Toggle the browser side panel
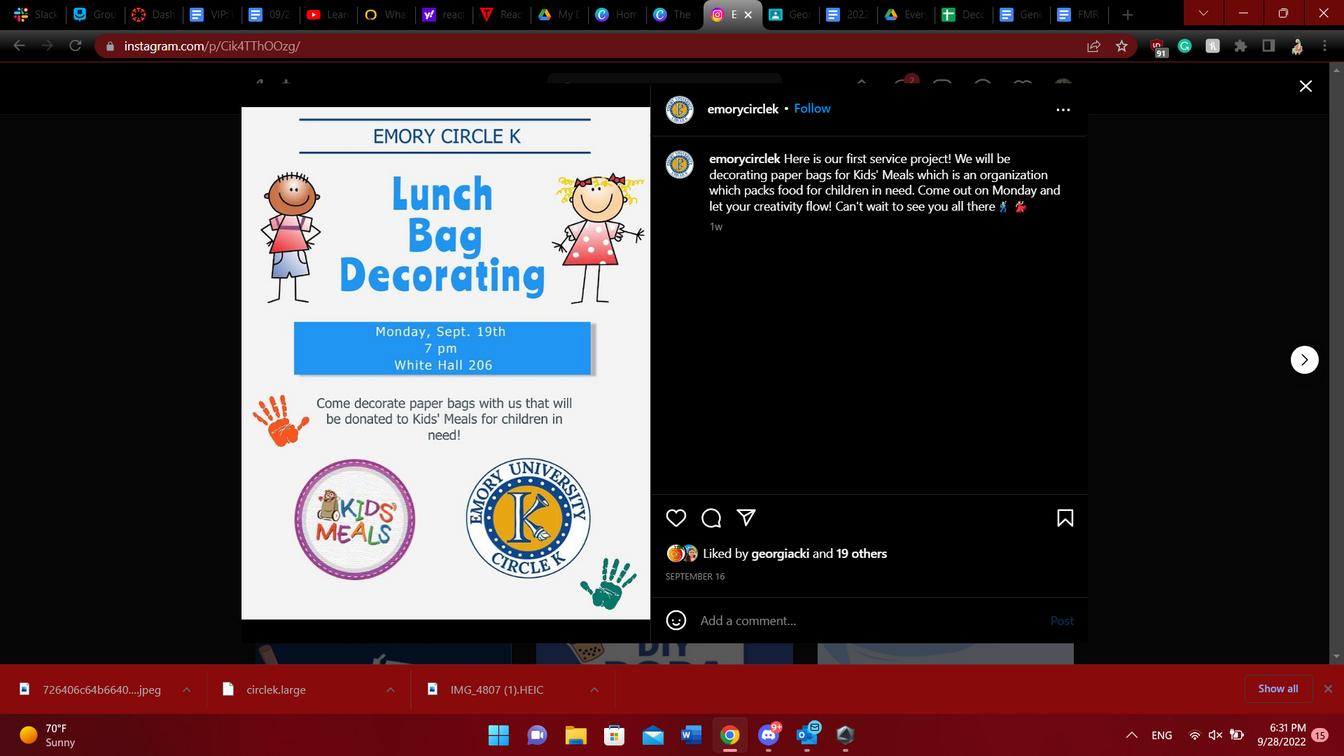The image size is (1344, 756). 1268,46
